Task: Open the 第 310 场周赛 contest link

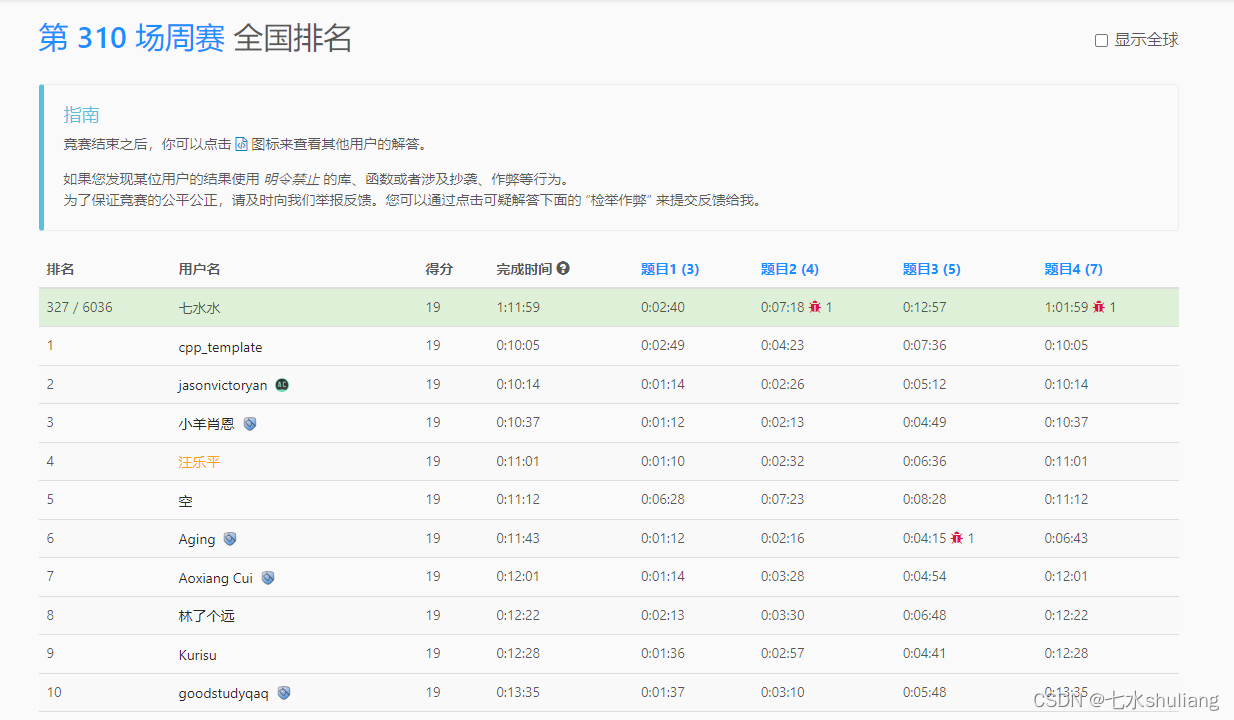Action: pos(132,38)
